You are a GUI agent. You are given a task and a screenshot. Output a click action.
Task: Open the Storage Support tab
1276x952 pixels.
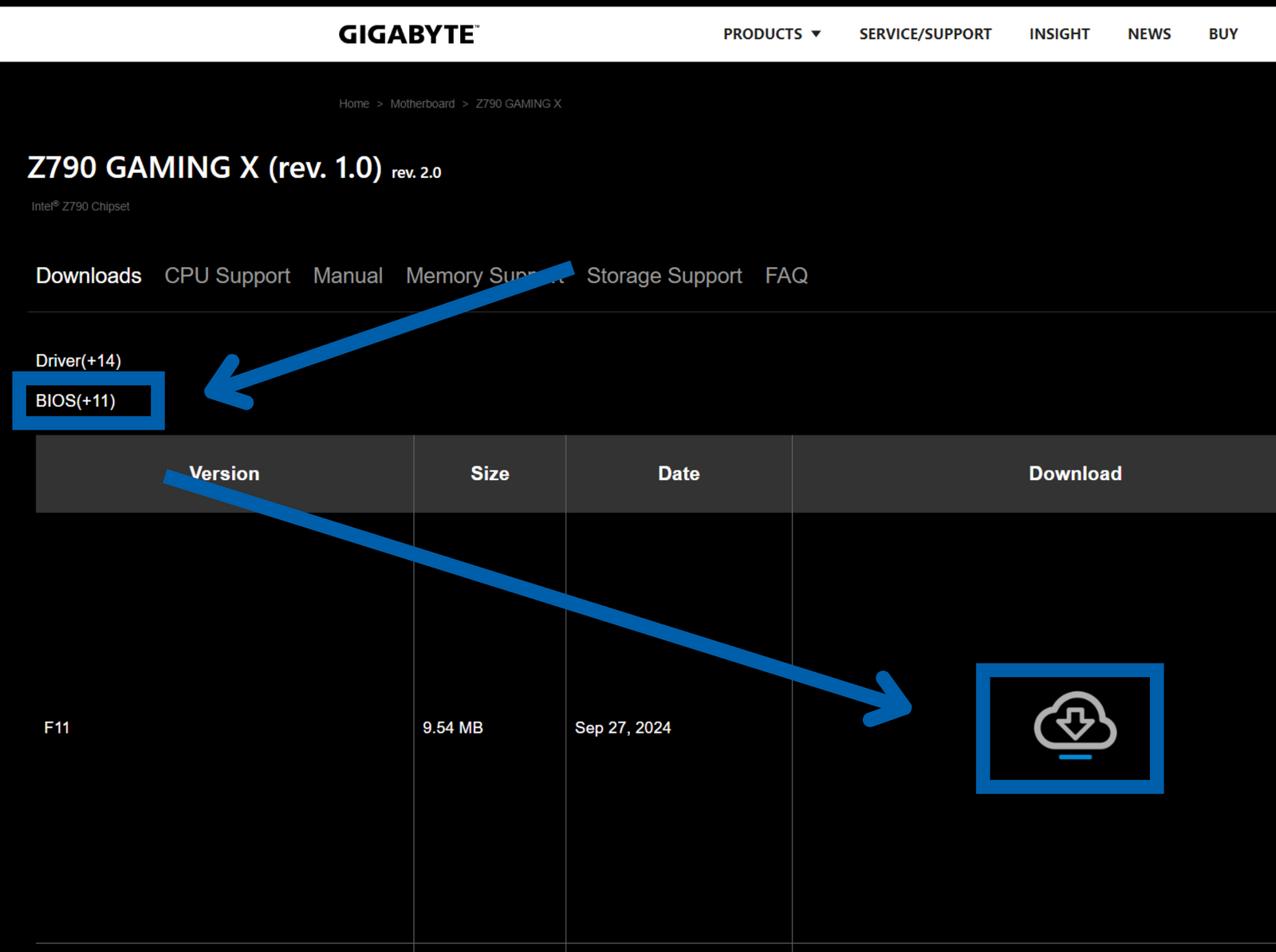(x=664, y=276)
